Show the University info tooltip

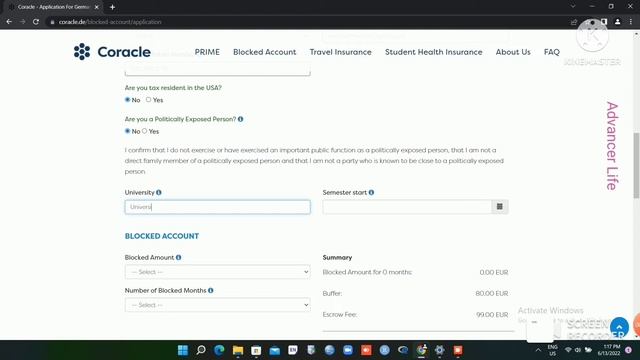pyautogui.click(x=159, y=192)
